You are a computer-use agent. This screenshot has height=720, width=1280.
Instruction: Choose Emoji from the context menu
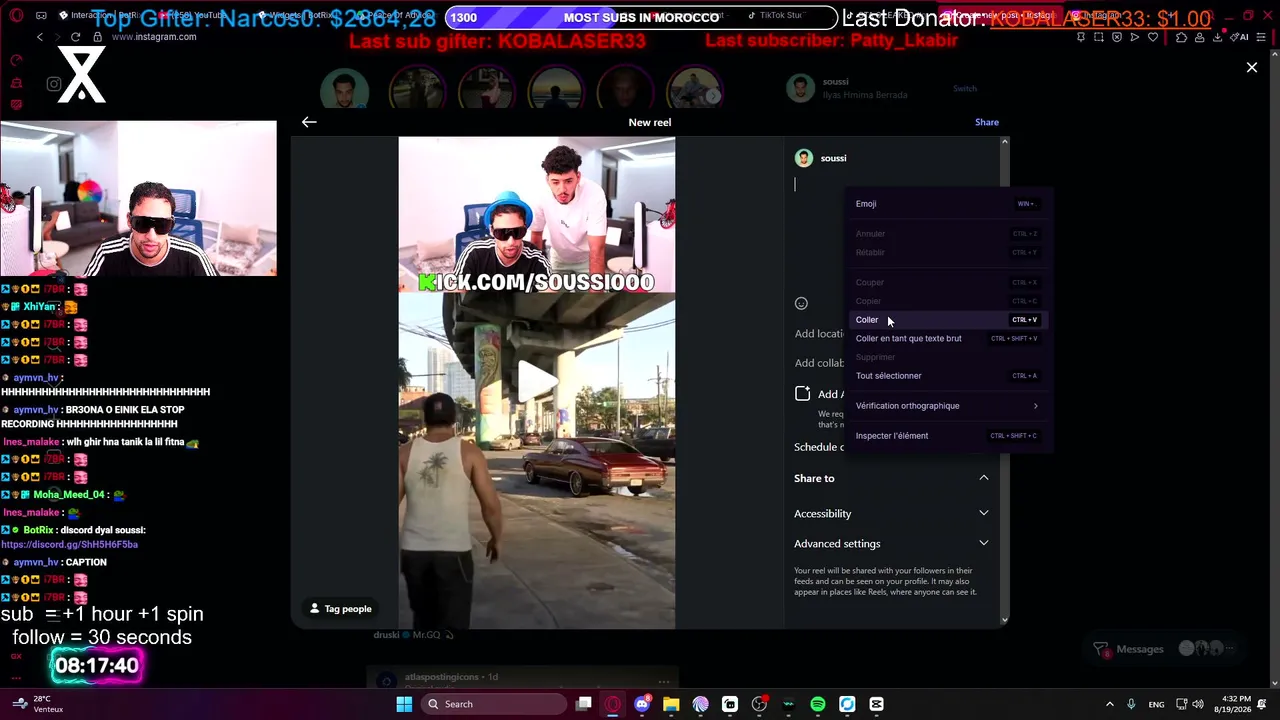click(x=948, y=204)
